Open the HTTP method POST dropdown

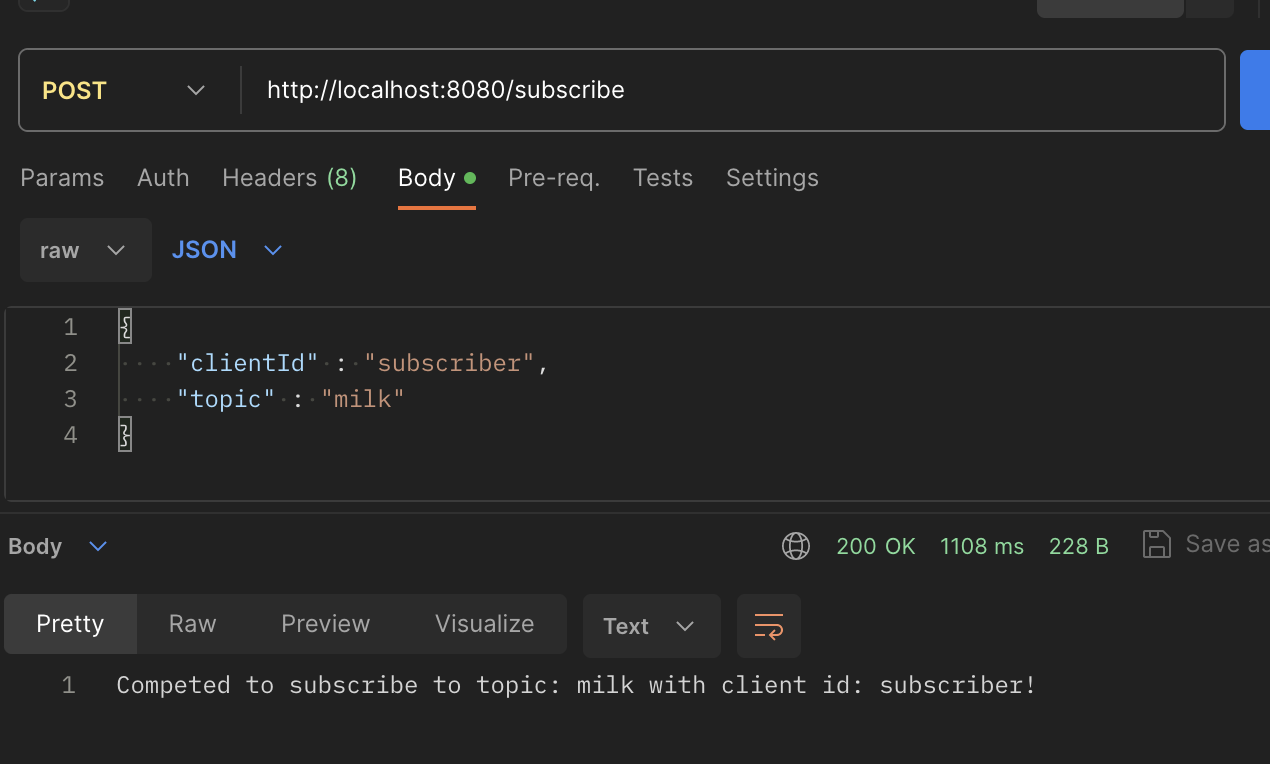tap(125, 90)
